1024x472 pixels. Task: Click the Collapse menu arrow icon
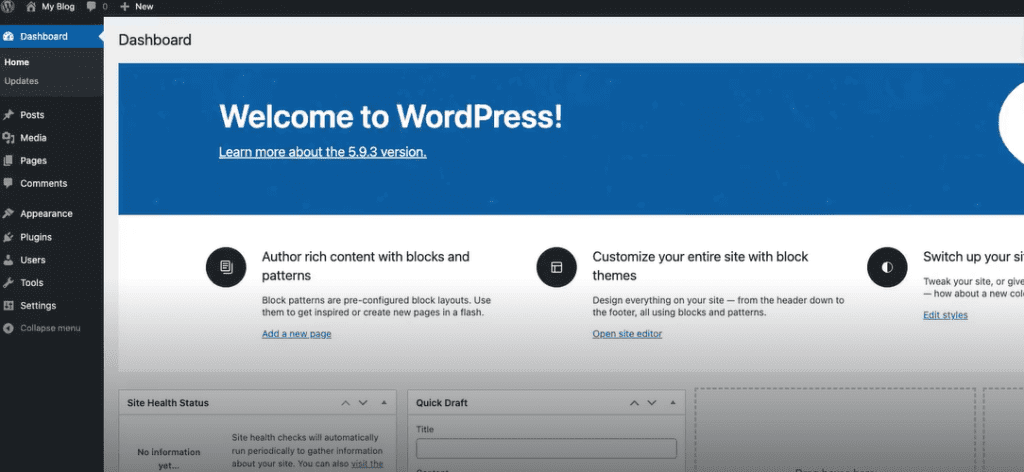click(8, 328)
